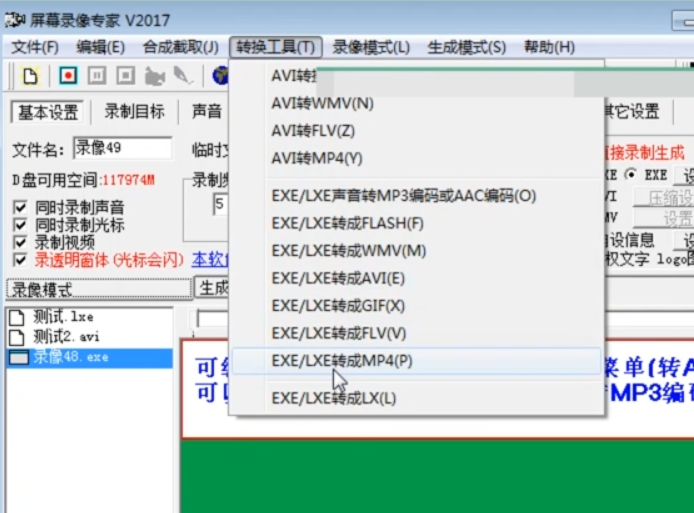Click the app icon in title bar
This screenshot has width=694, height=513.
click(x=15, y=19)
